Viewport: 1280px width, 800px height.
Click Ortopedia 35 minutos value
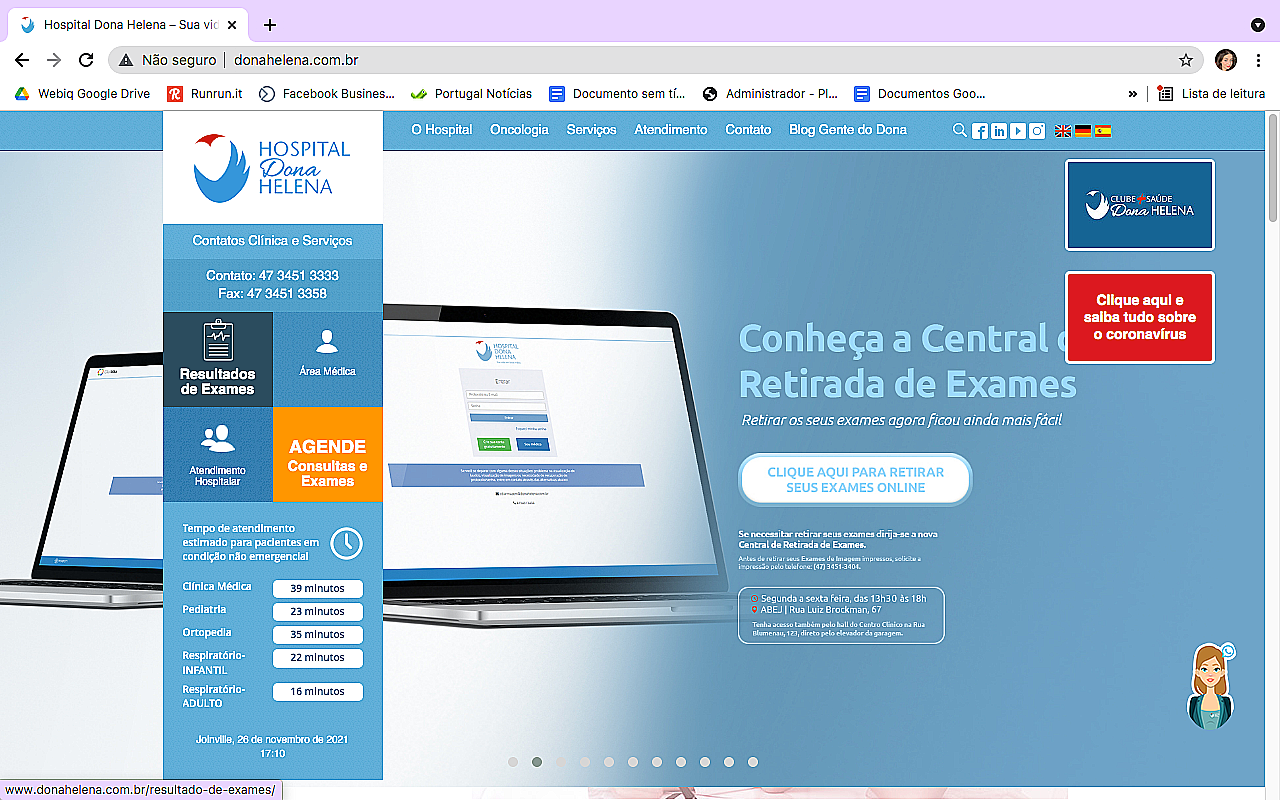(x=318, y=634)
